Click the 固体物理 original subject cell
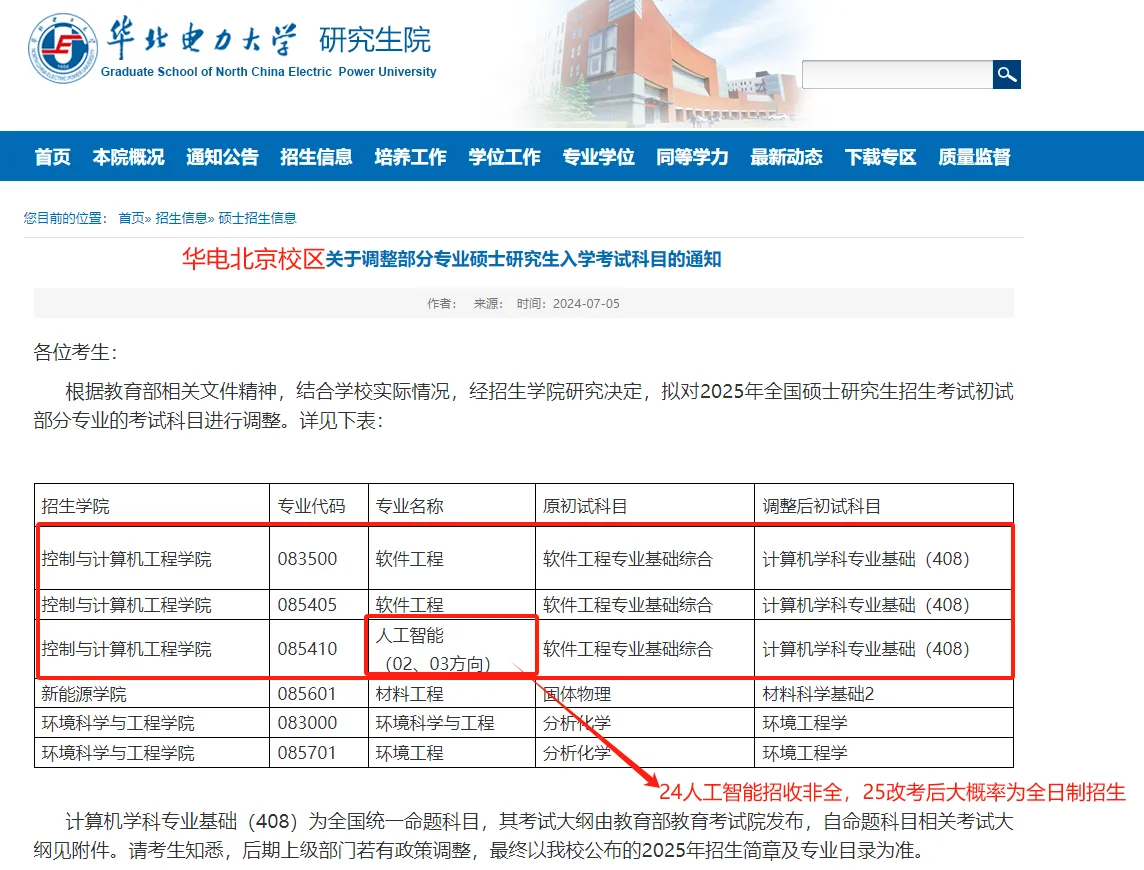 coord(645,693)
